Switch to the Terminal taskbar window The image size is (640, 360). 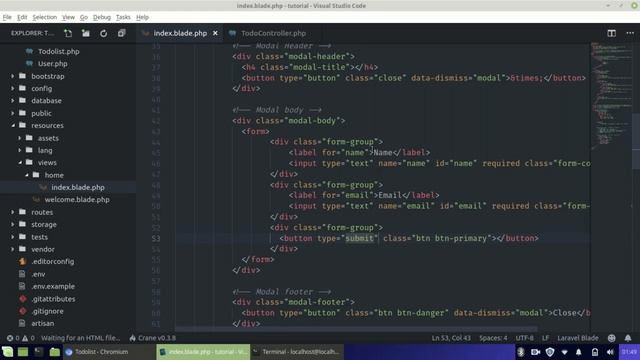[x=297, y=352]
